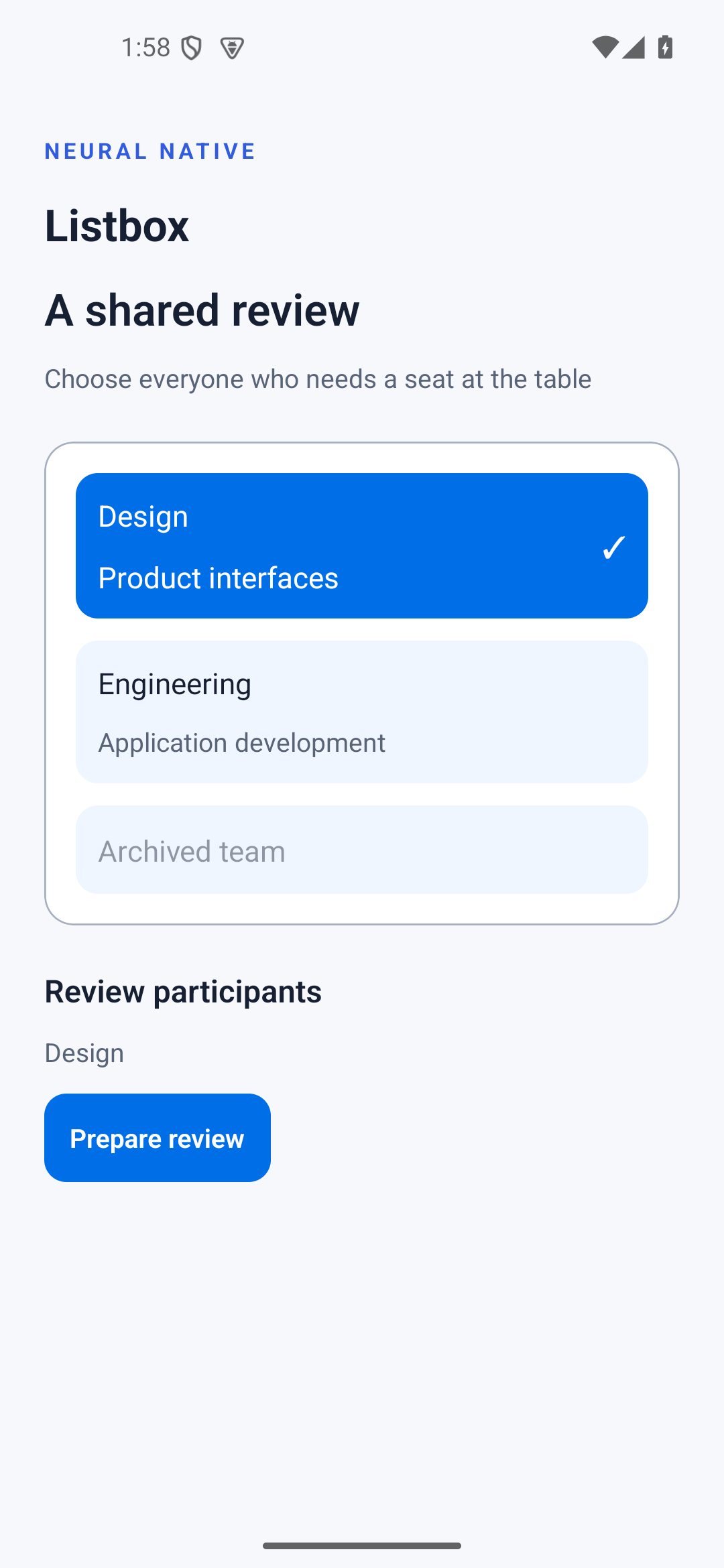Image resolution: width=724 pixels, height=1568 pixels.
Task: Tap the 'A shared review' heading
Action: (x=202, y=310)
